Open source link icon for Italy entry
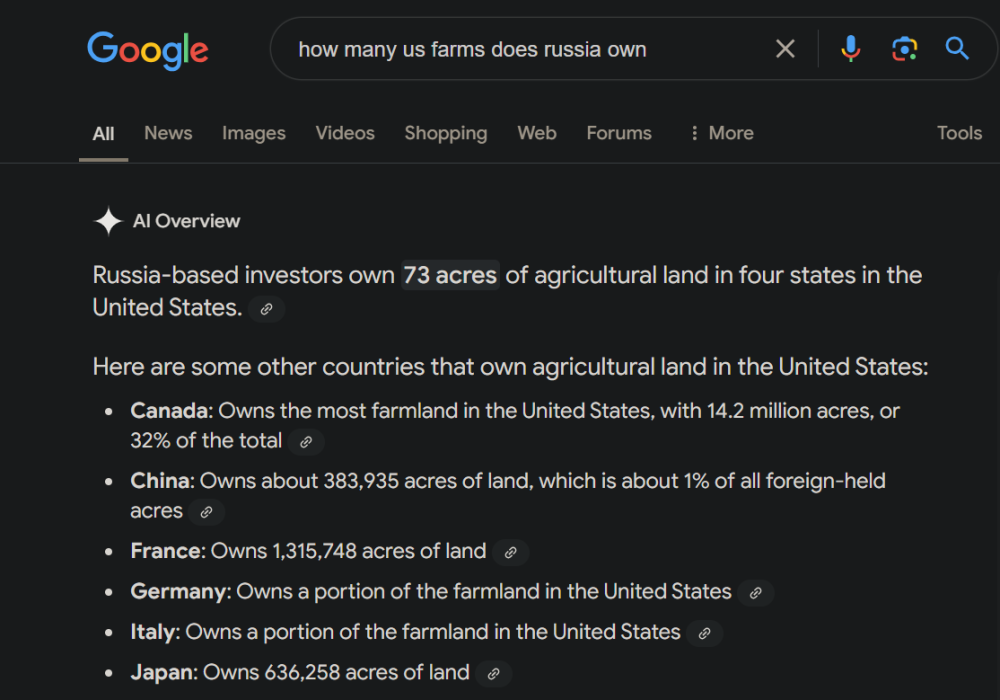Image resolution: width=1000 pixels, height=700 pixels. tap(704, 633)
